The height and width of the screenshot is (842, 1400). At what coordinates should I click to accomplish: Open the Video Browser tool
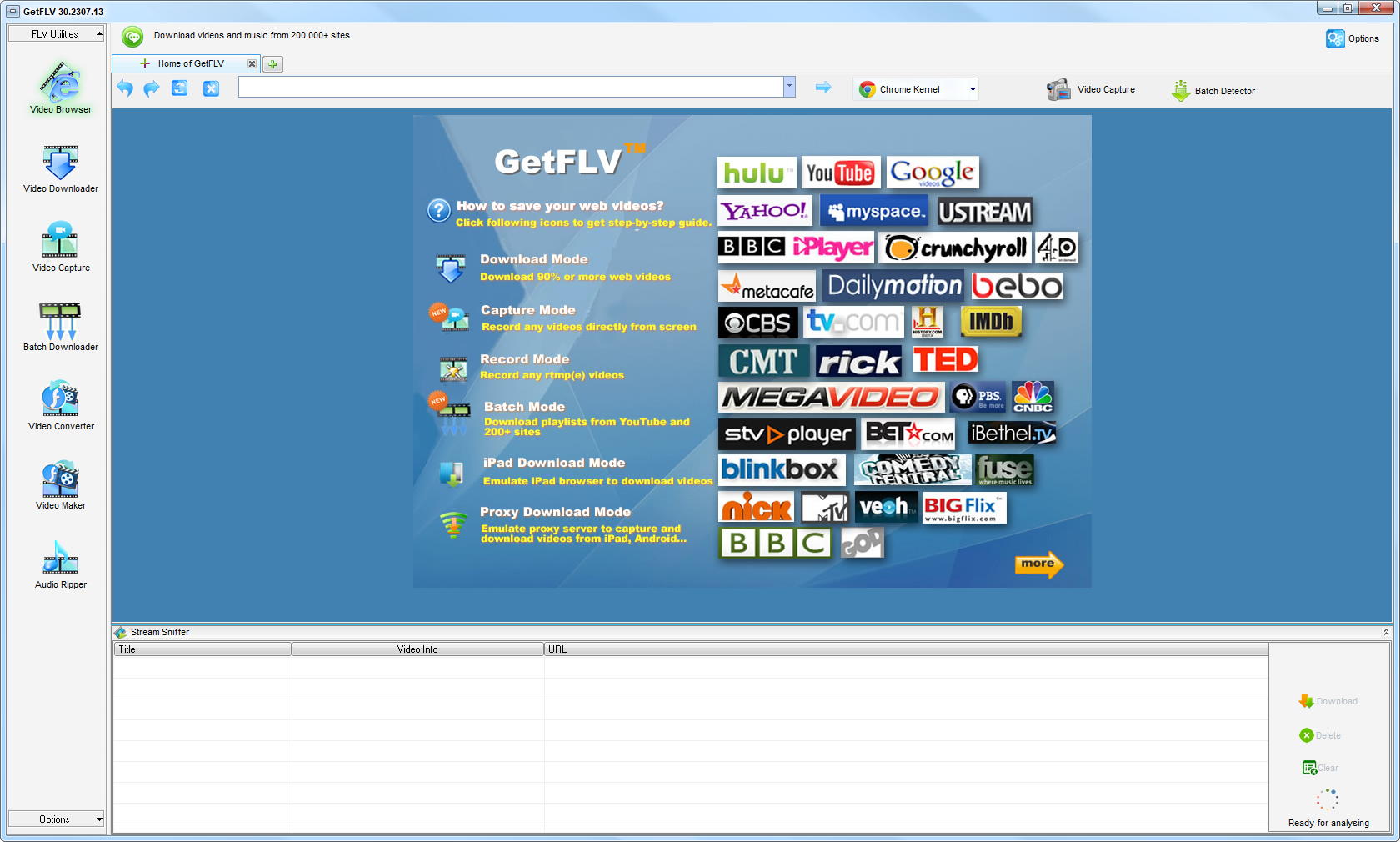pos(60,88)
